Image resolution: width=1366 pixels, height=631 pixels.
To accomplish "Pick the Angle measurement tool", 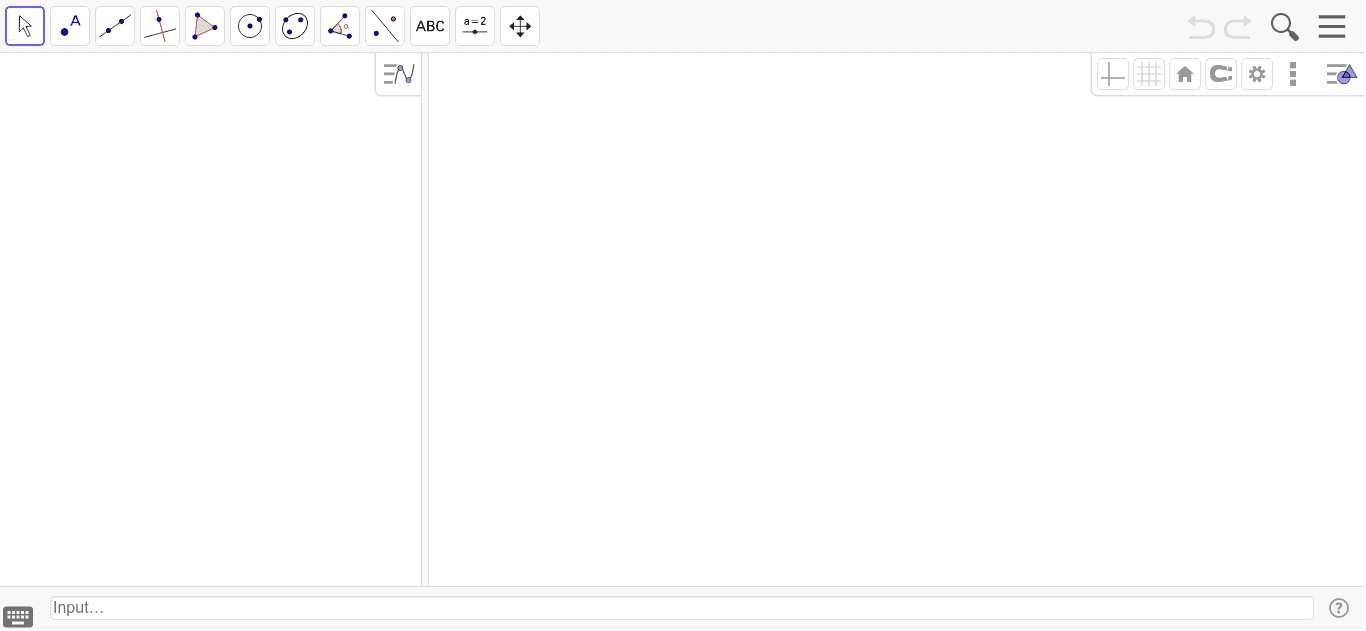I will tap(340, 26).
